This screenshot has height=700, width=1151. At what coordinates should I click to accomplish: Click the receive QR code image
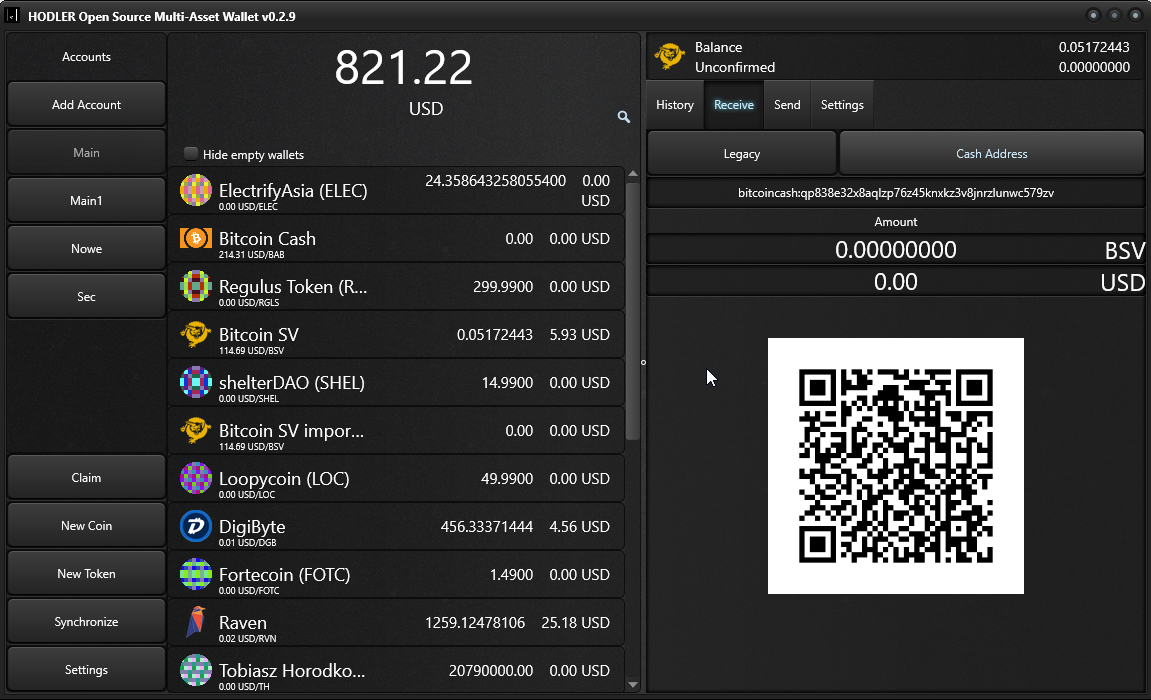point(896,466)
